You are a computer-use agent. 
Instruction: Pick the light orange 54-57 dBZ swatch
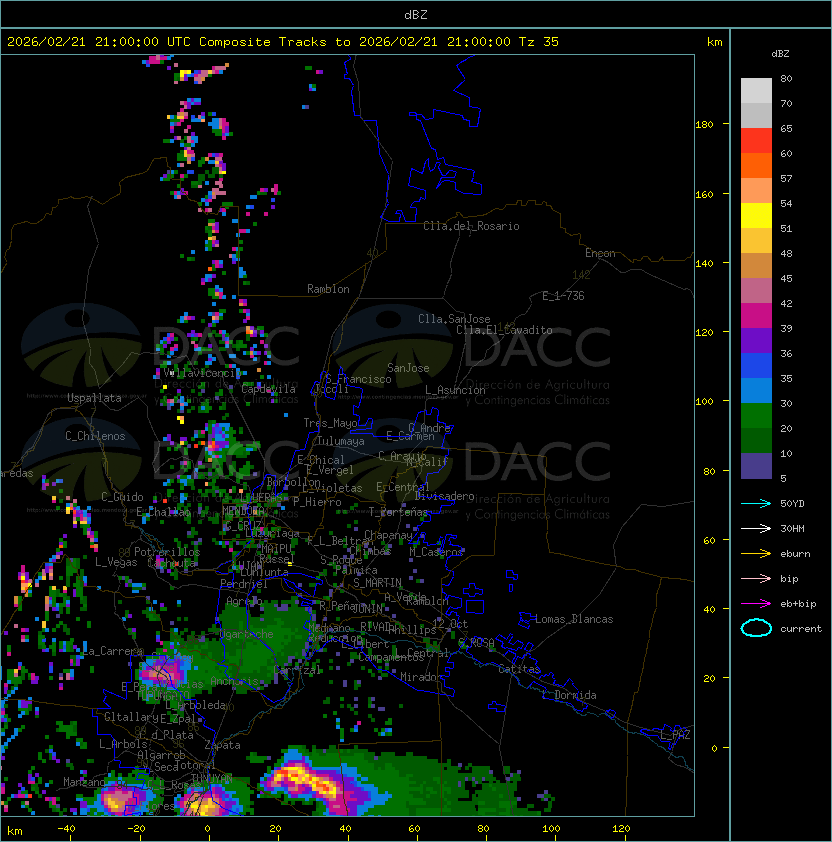(x=756, y=191)
